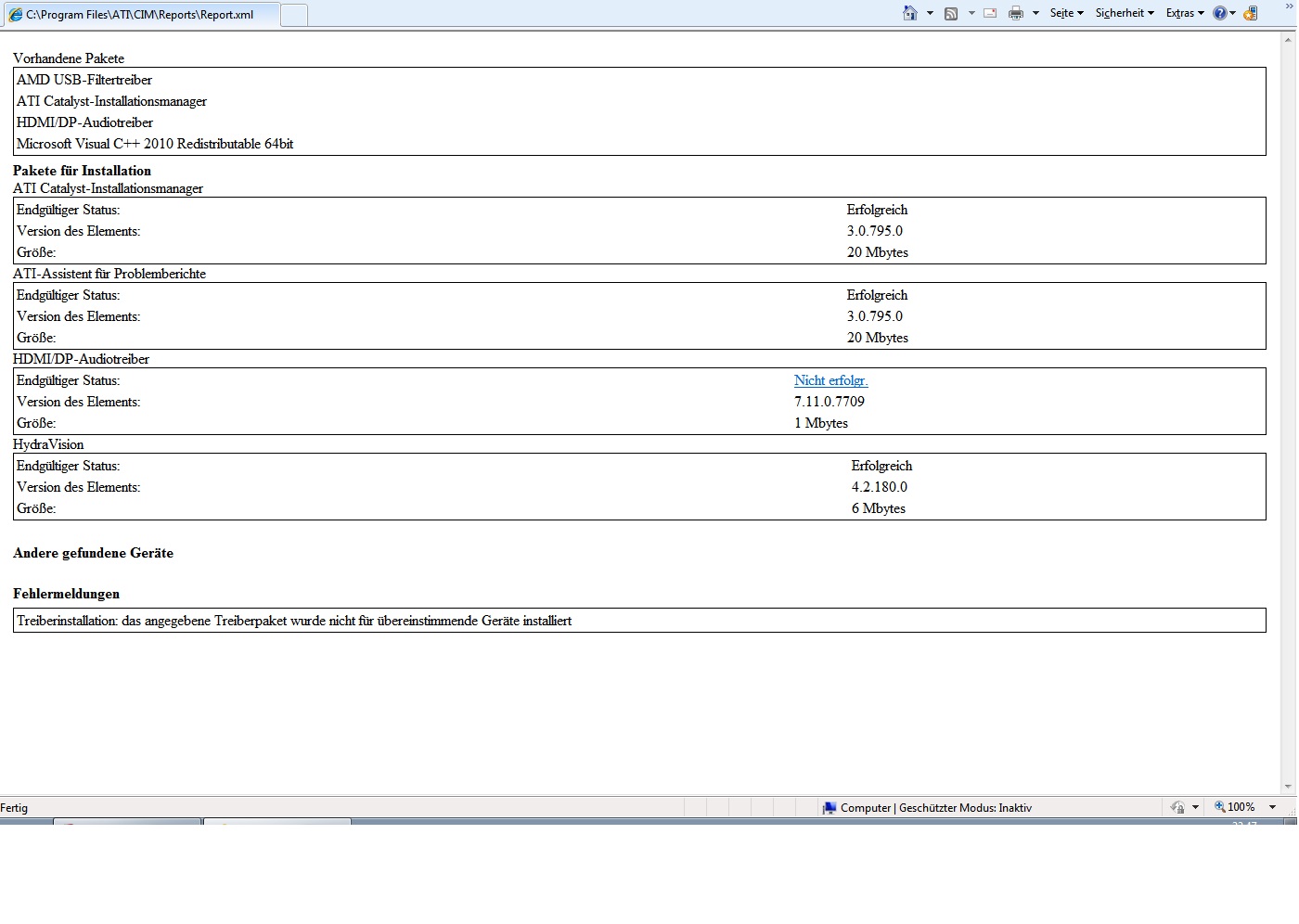Open a new blank tab
Screen dimensions: 1299x924
pyautogui.click(x=293, y=15)
